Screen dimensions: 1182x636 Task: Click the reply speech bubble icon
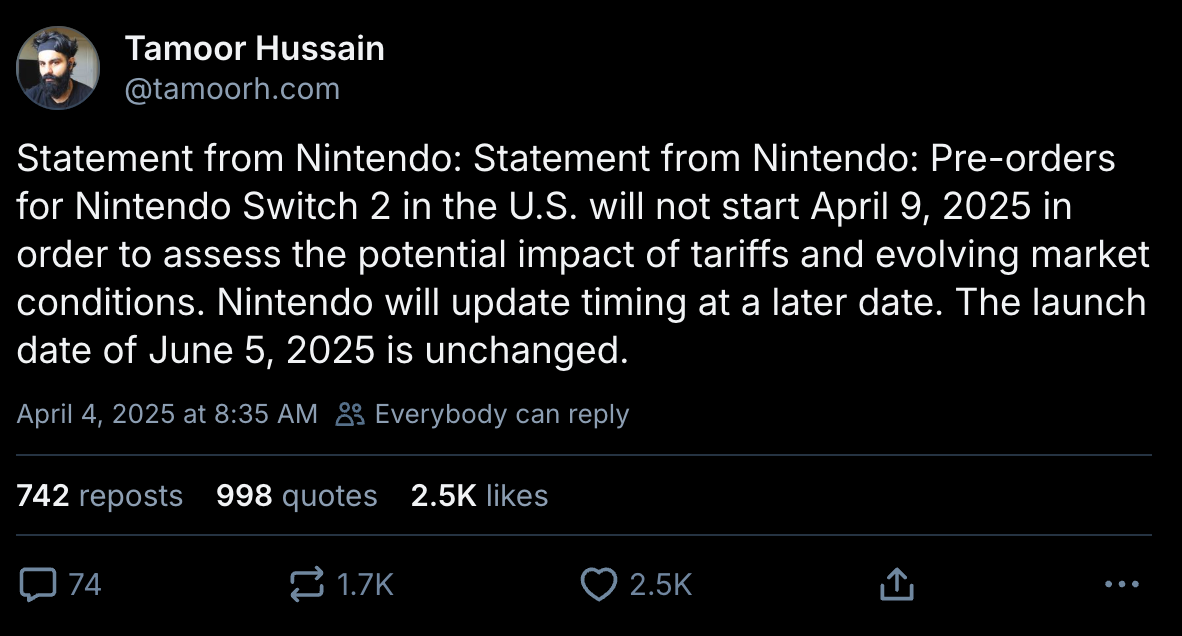pyautogui.click(x=38, y=585)
